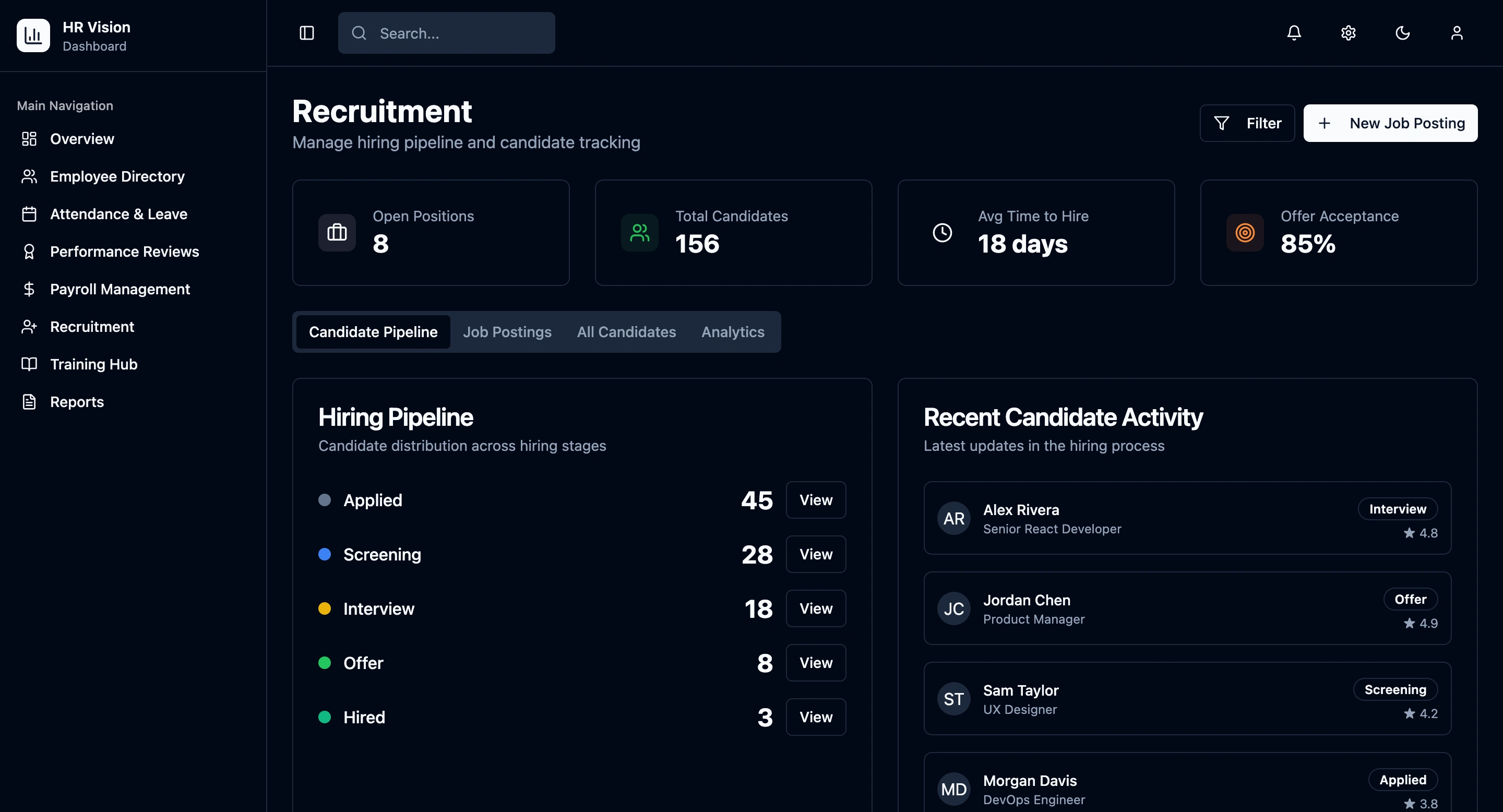The width and height of the screenshot is (1503, 812).
Task: Open settings via the gear icon
Action: tap(1348, 33)
